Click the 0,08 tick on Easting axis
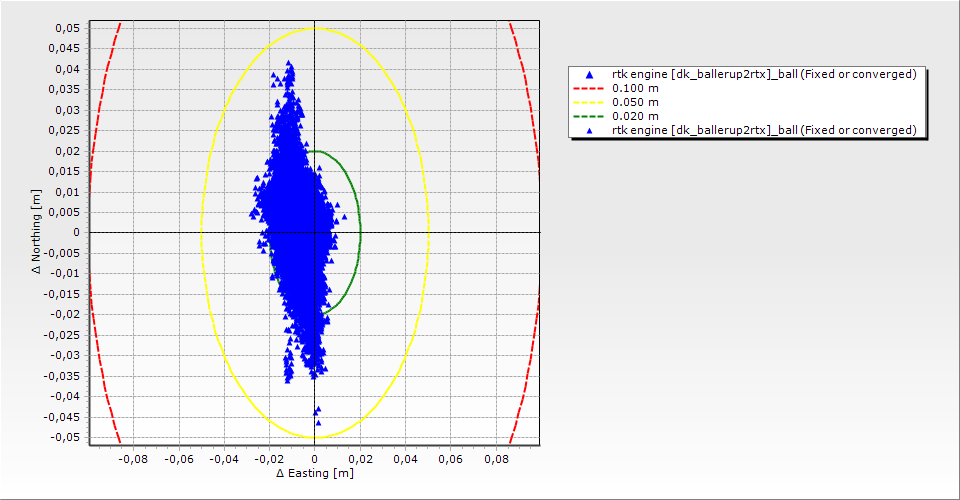 click(x=497, y=459)
